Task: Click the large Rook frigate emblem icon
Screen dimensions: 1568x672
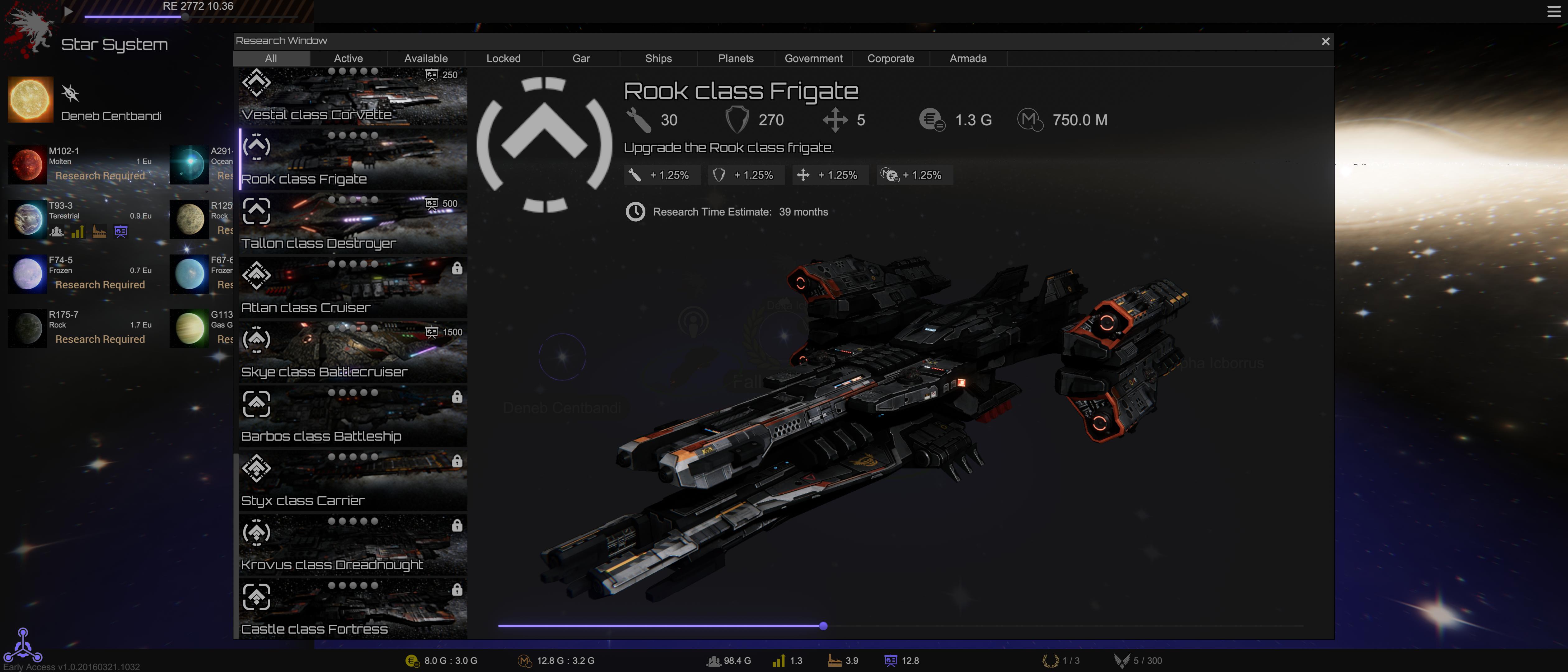Action: pyautogui.click(x=544, y=144)
